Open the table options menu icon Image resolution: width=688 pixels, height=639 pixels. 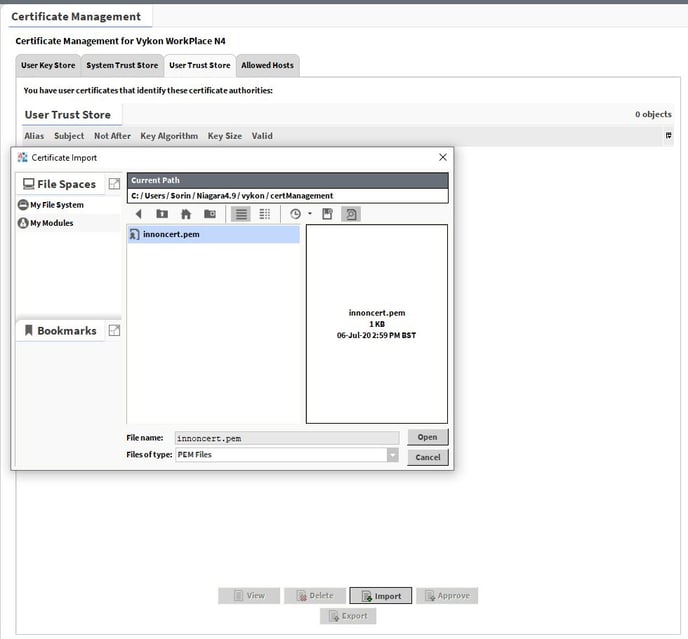[x=668, y=136]
